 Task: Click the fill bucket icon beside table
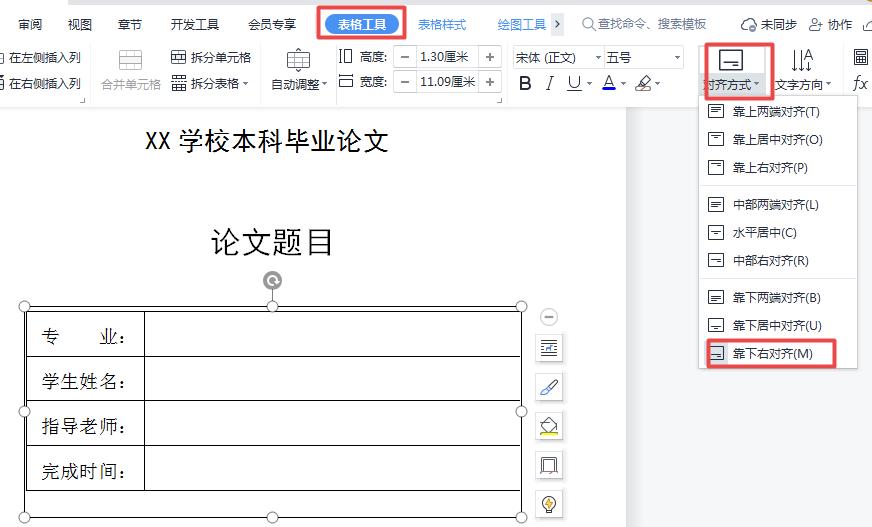[549, 426]
